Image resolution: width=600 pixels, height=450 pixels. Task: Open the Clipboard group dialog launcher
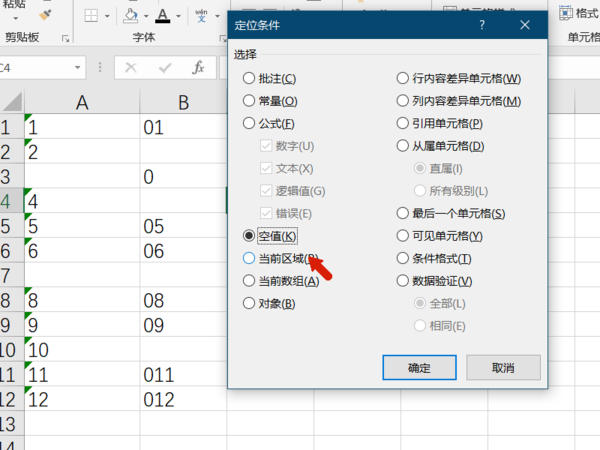65,38
